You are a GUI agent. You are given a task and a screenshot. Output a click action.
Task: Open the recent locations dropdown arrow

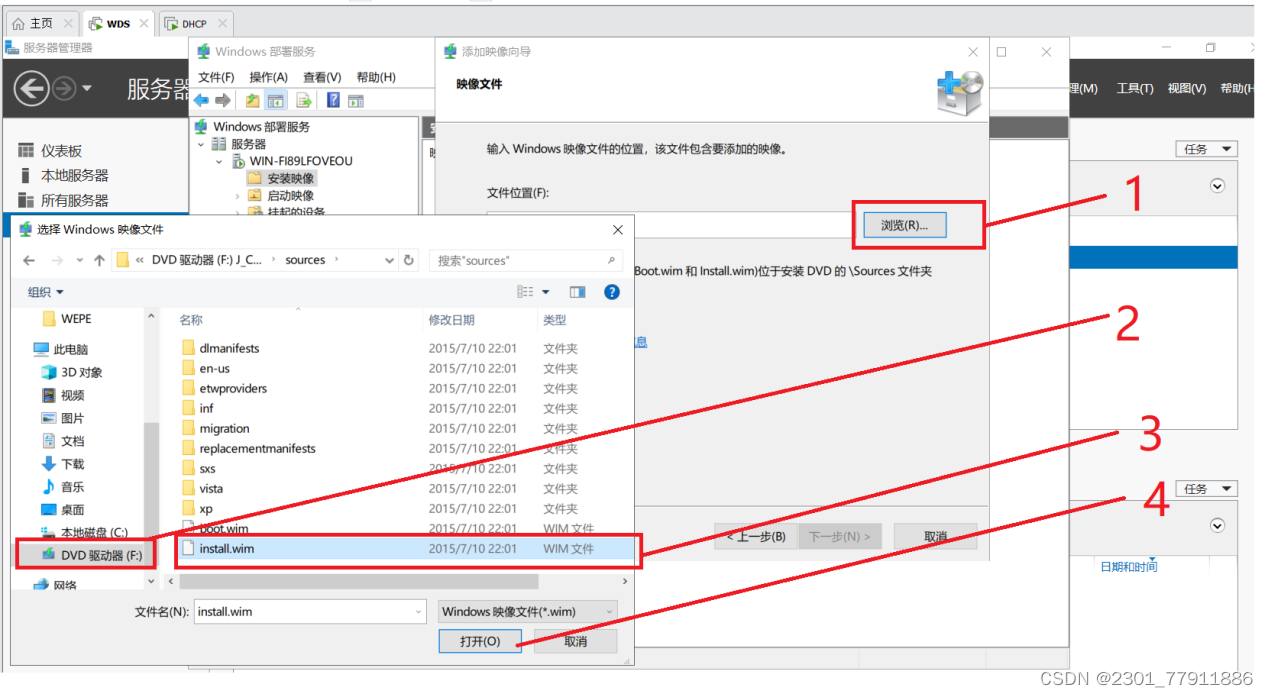pos(78,260)
